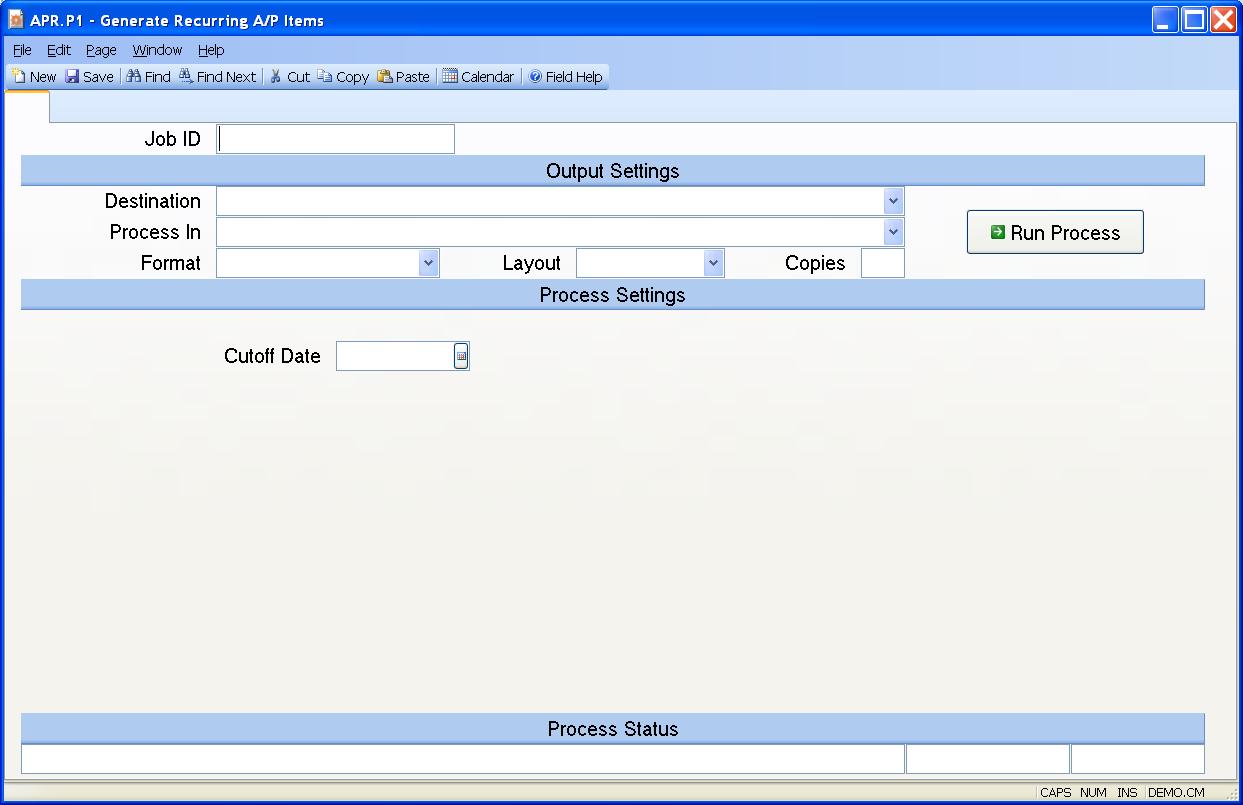The width and height of the screenshot is (1243, 805).
Task: Click the Copies input box
Action: point(882,263)
